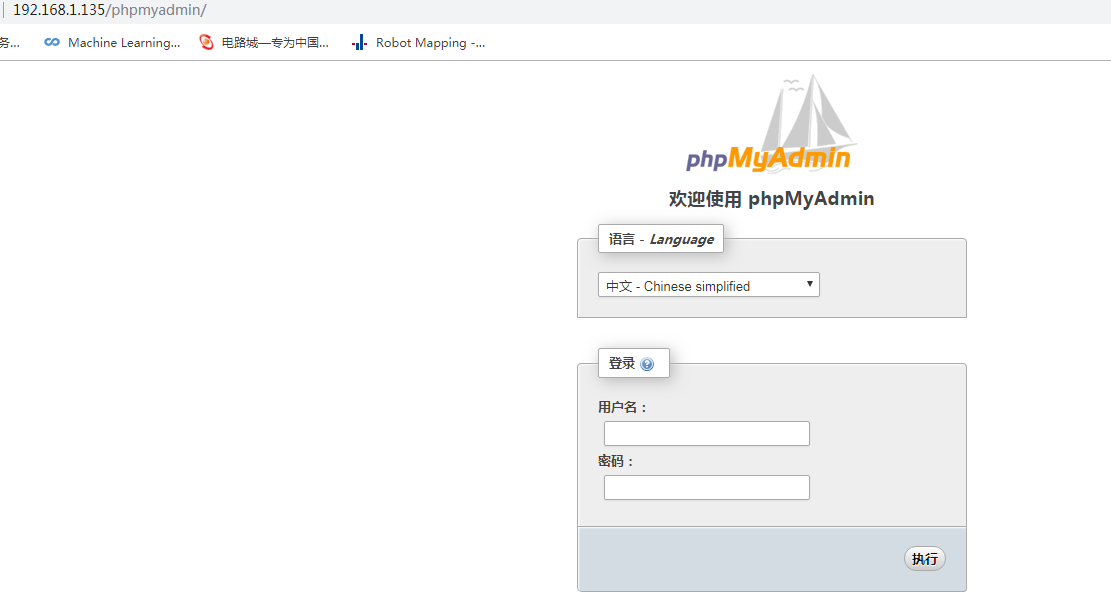Image resolution: width=1111 pixels, height=614 pixels.
Task: Expand the 中文 - Chinese simplified language list
Action: pos(708,285)
